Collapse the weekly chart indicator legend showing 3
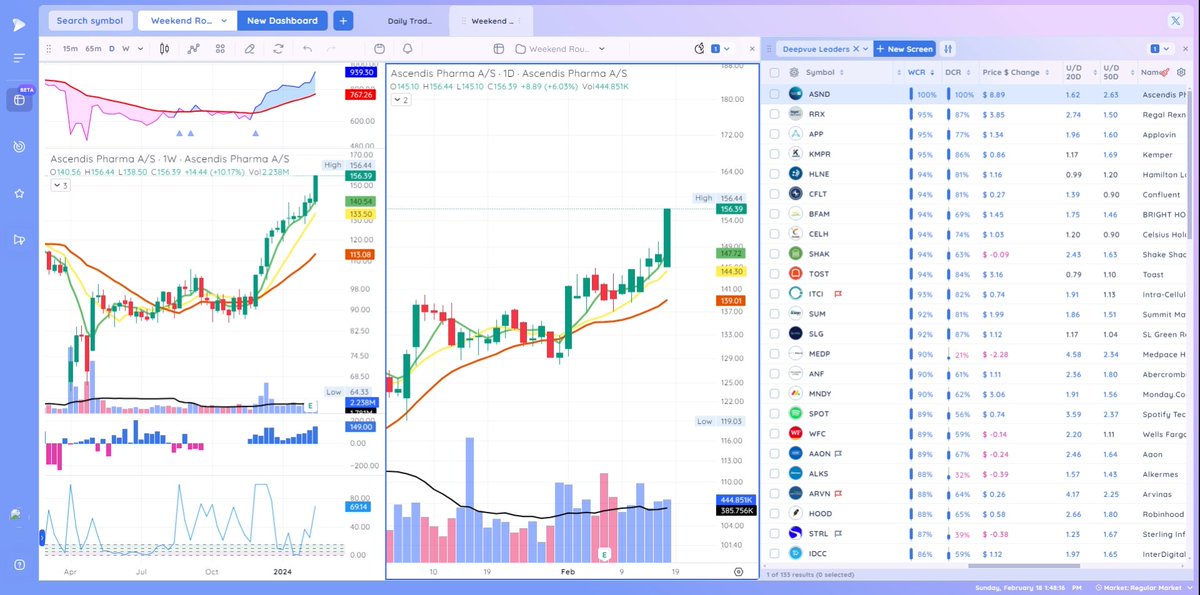The image size is (1200, 595). click(x=59, y=185)
